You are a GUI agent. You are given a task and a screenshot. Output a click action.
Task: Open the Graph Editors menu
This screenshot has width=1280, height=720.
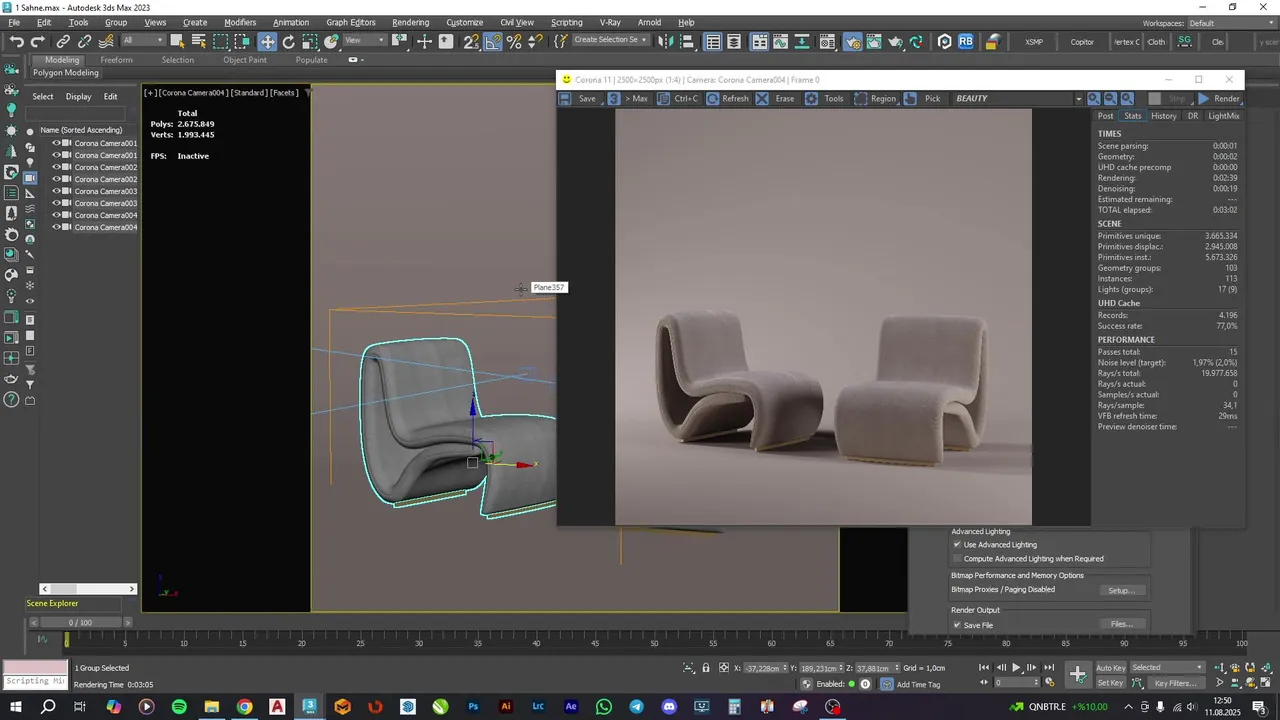351,22
